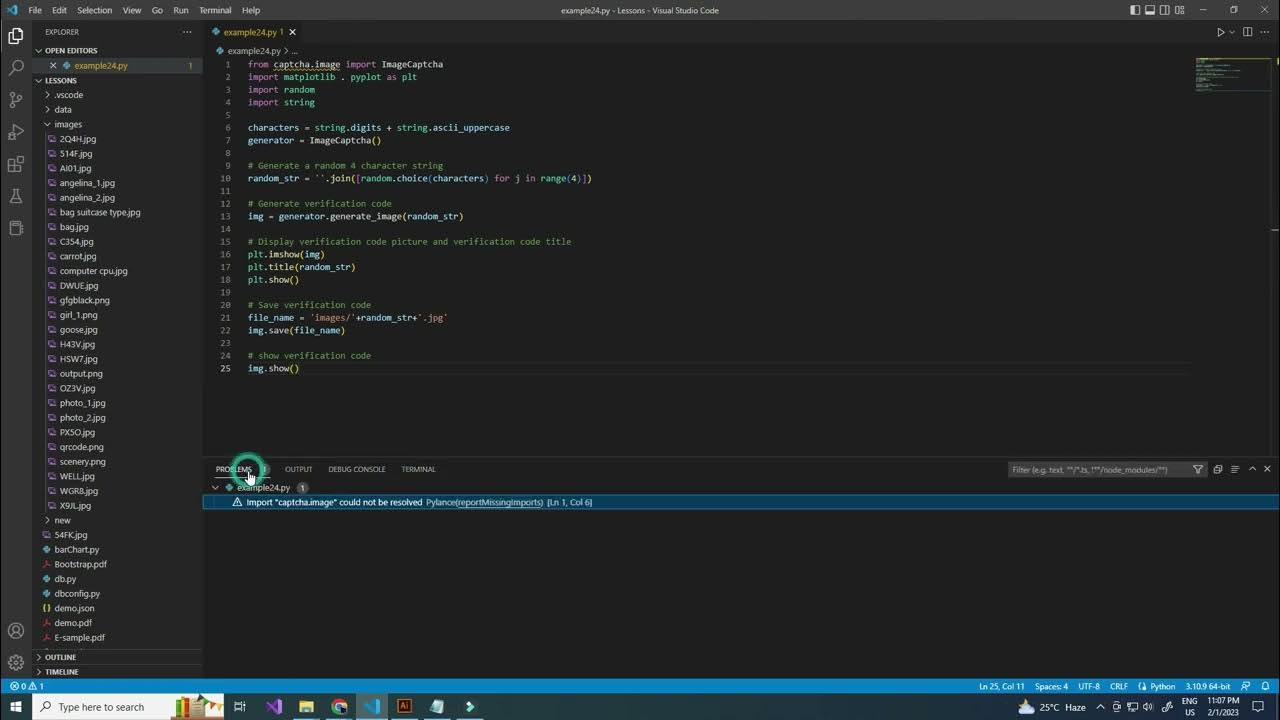Open the Selection menu

(x=94, y=10)
